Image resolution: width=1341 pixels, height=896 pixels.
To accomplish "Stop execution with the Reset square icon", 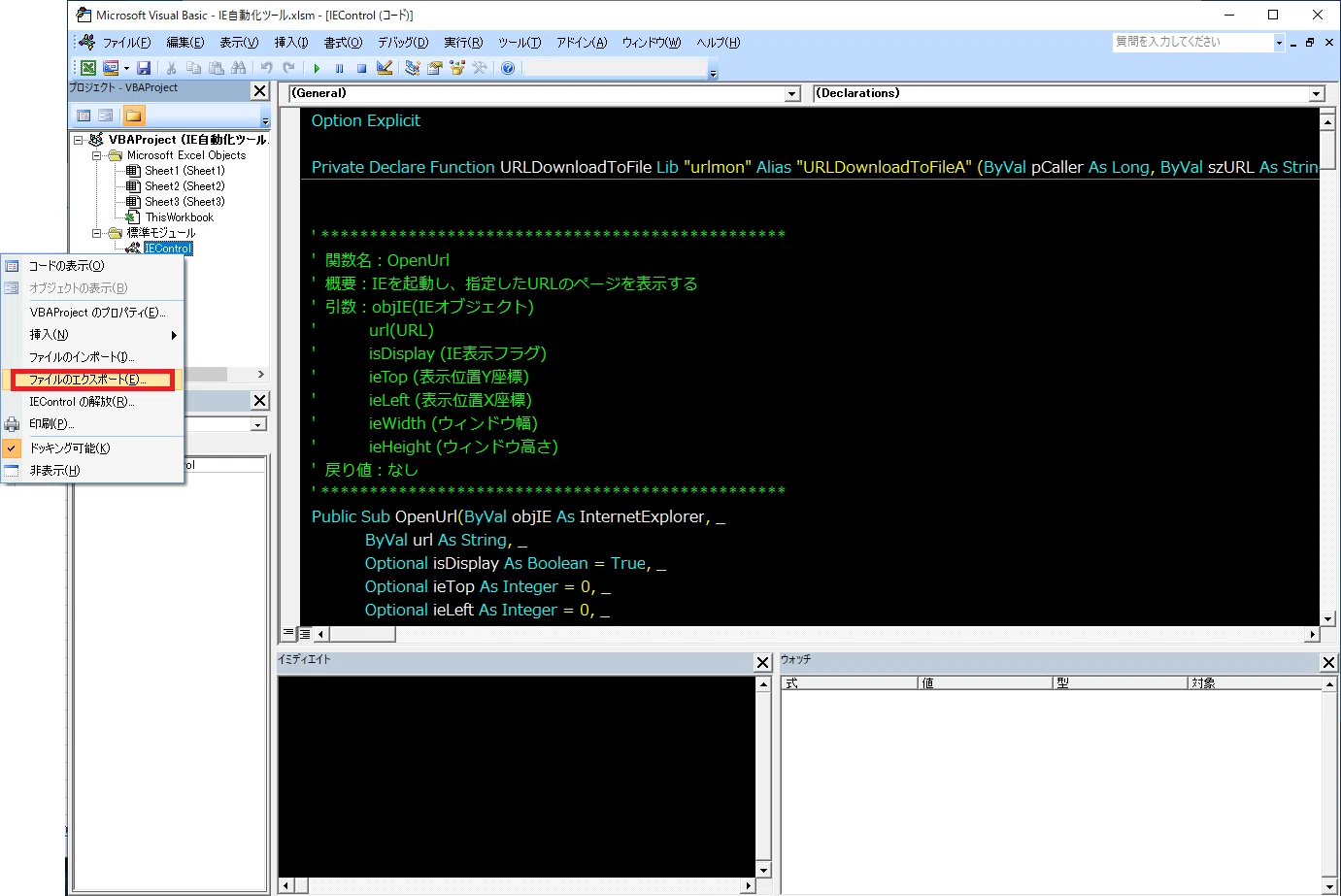I will pos(361,68).
